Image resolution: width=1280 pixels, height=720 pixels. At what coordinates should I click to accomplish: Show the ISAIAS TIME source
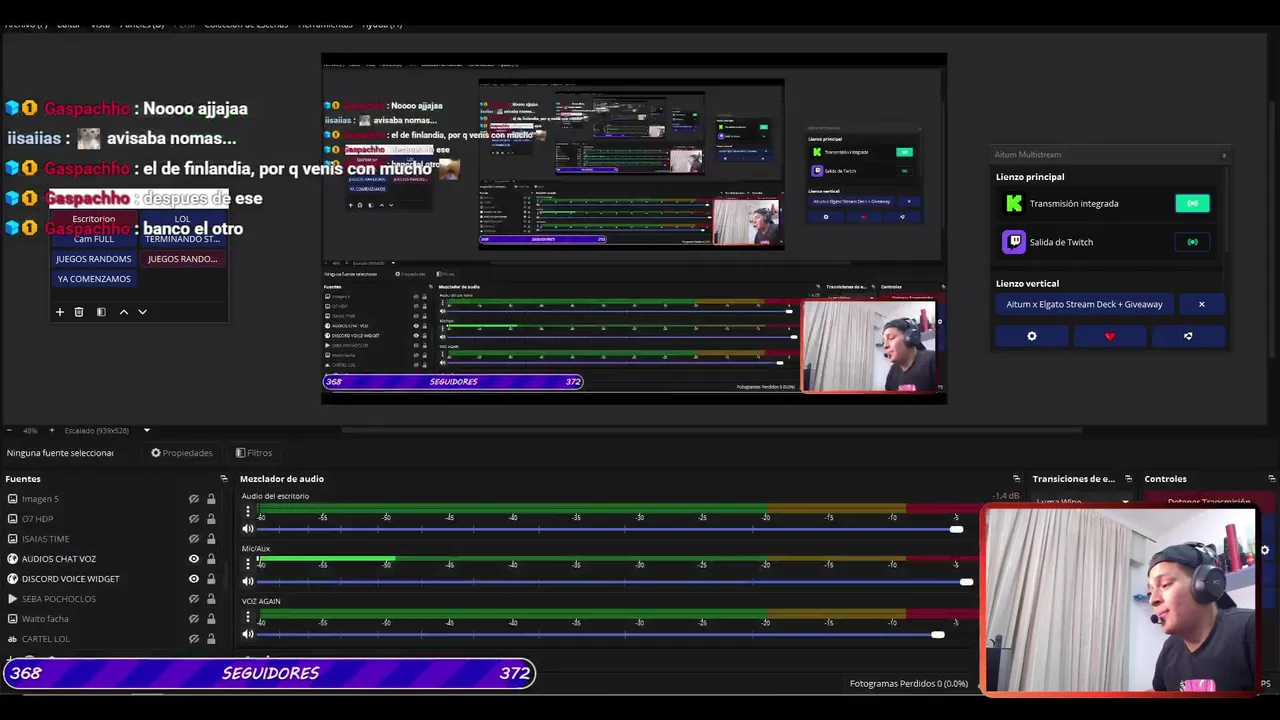[194, 539]
